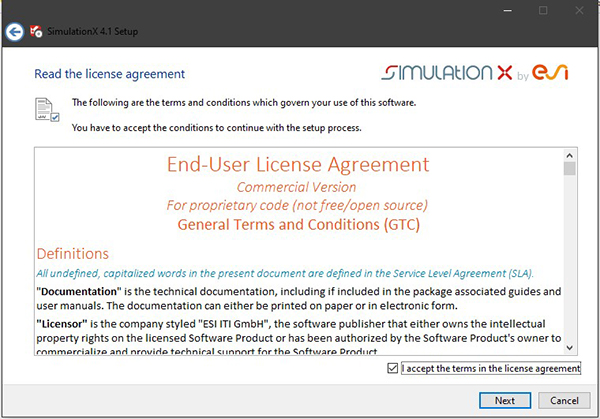The height and width of the screenshot is (419, 600).
Task: Click the scrollbar down arrow
Action: click(569, 347)
